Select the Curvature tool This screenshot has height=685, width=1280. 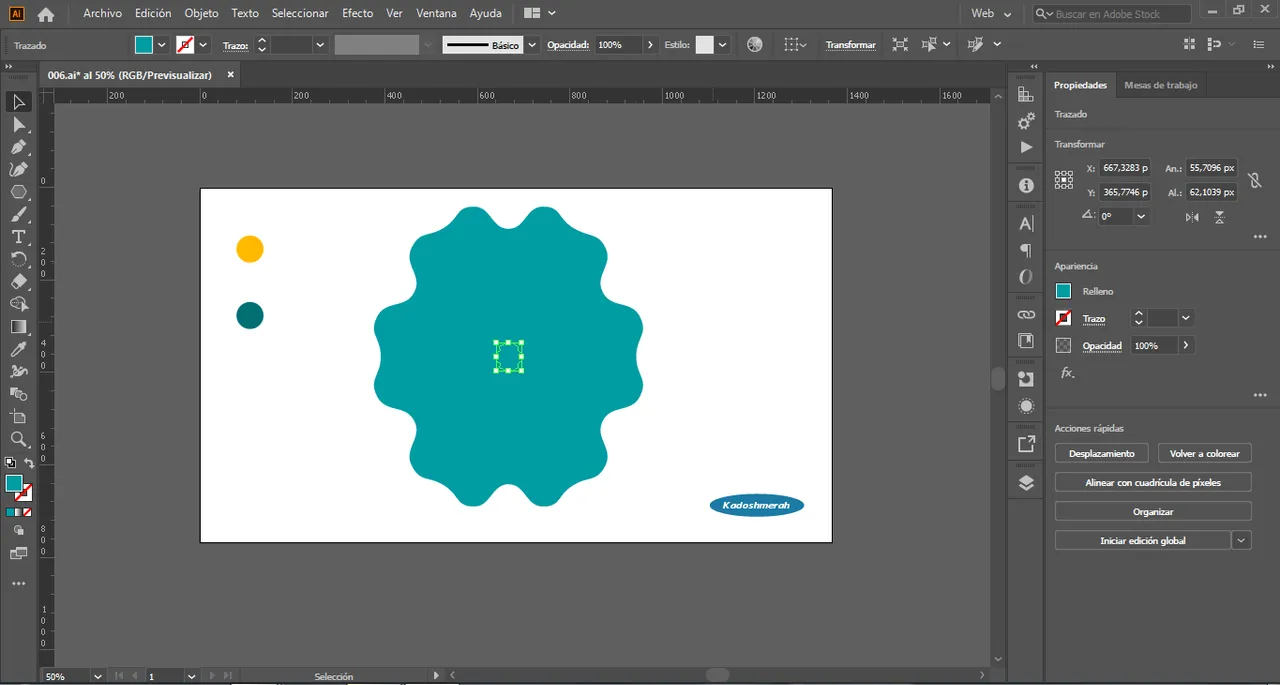coord(18,170)
